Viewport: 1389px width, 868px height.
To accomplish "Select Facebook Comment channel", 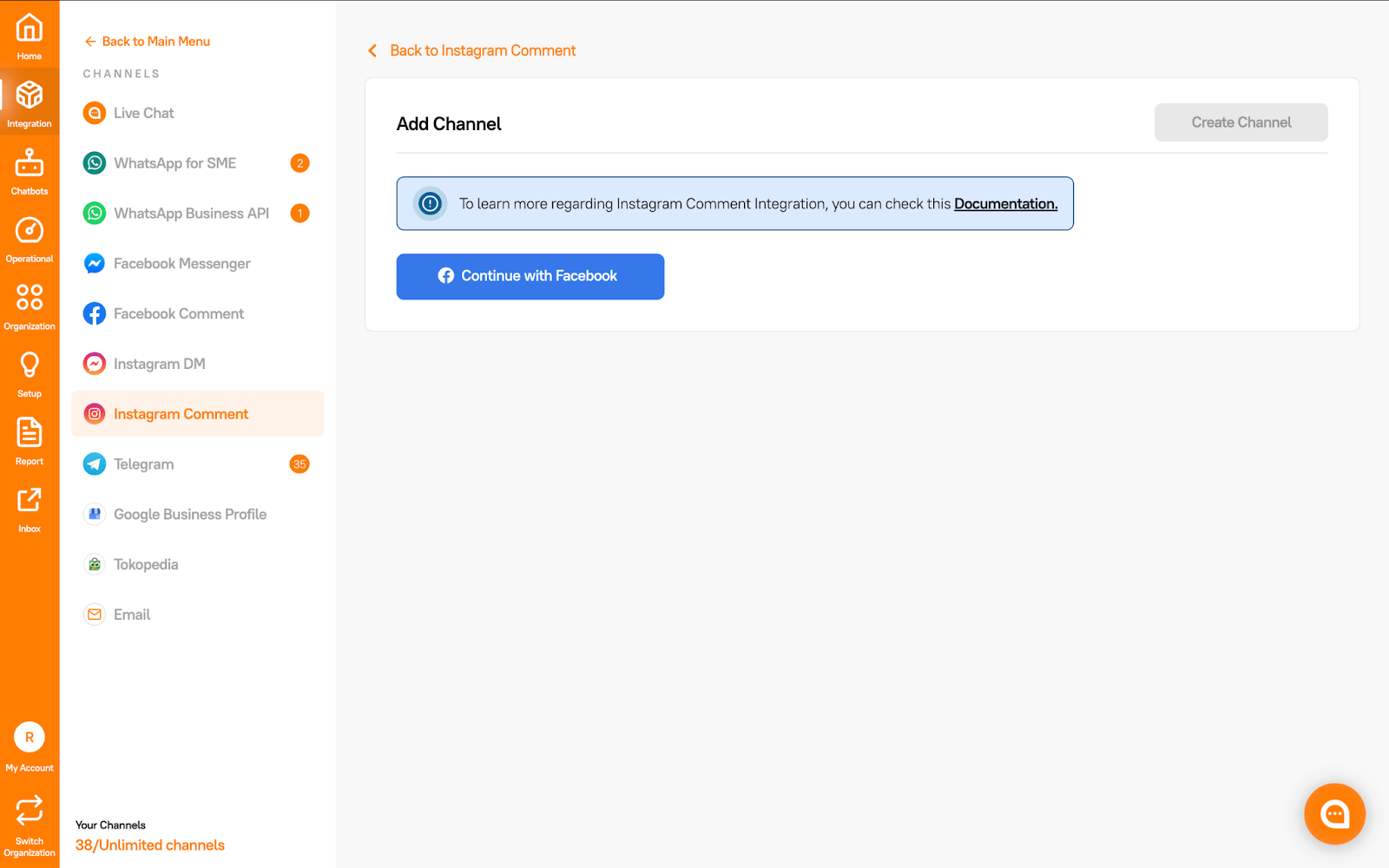I will pyautogui.click(x=179, y=313).
